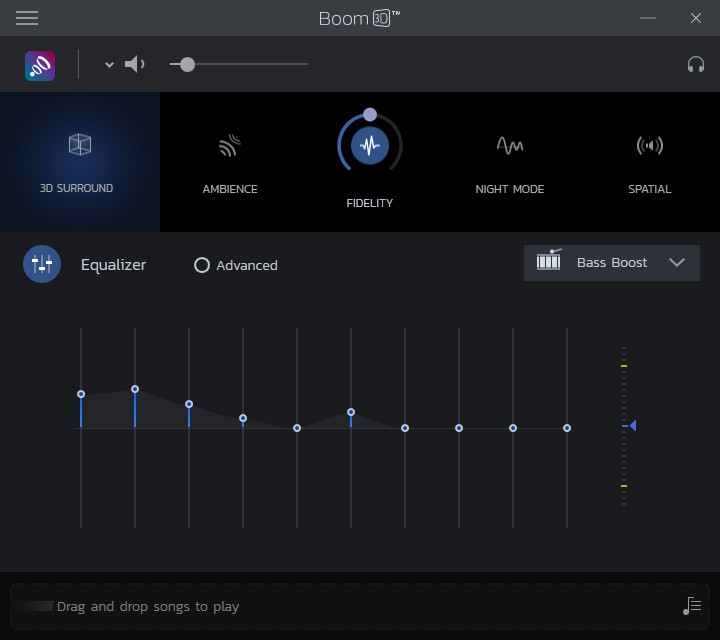Click the Drag and drop songs area
This screenshot has width=720, height=640.
(360, 606)
